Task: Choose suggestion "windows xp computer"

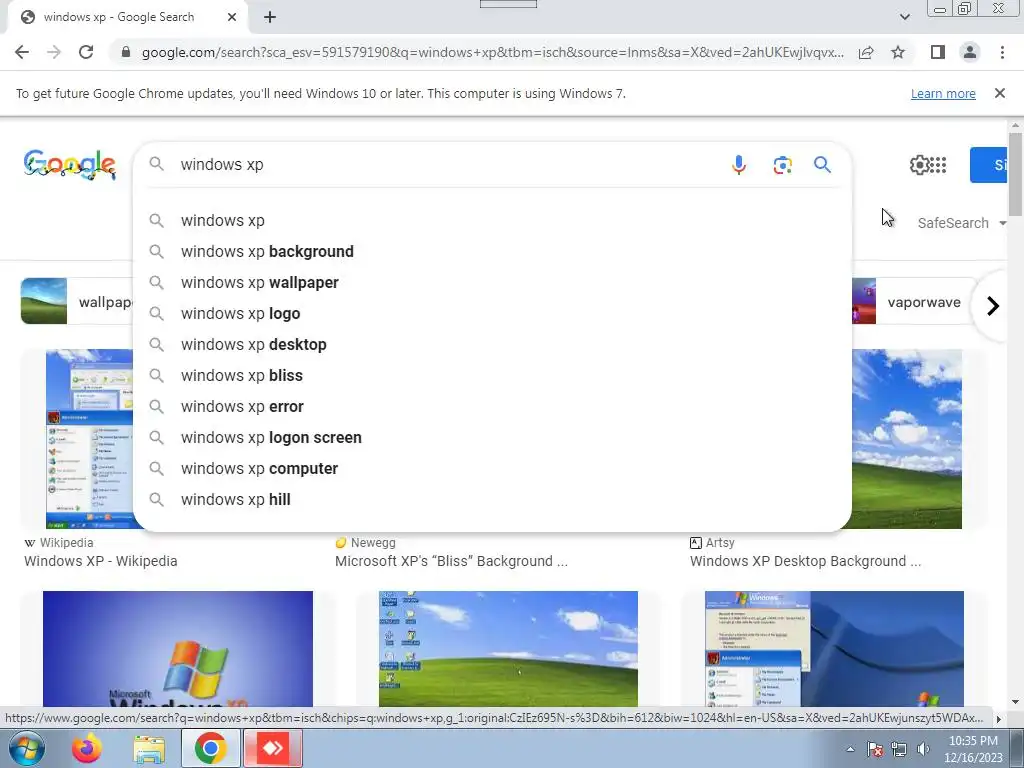Action: click(x=492, y=469)
